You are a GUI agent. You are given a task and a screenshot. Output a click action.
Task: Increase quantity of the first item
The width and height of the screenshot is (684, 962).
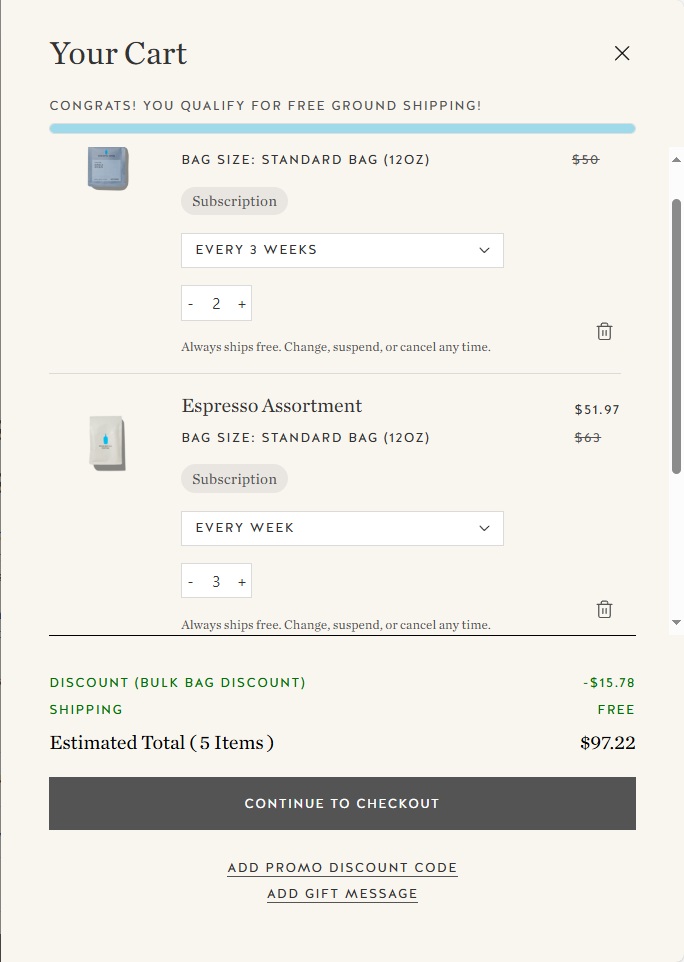[x=242, y=303]
